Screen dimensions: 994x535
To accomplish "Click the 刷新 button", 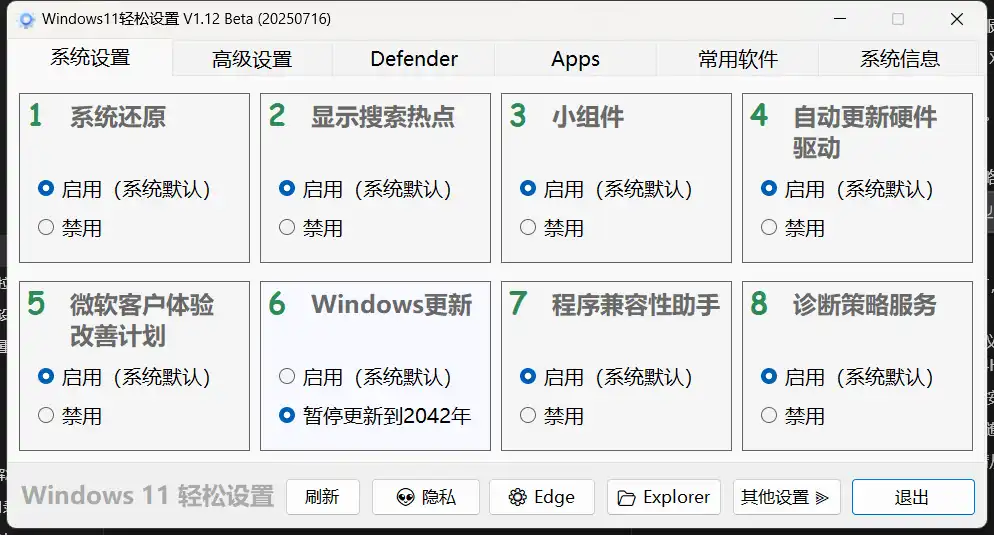I will point(323,497).
